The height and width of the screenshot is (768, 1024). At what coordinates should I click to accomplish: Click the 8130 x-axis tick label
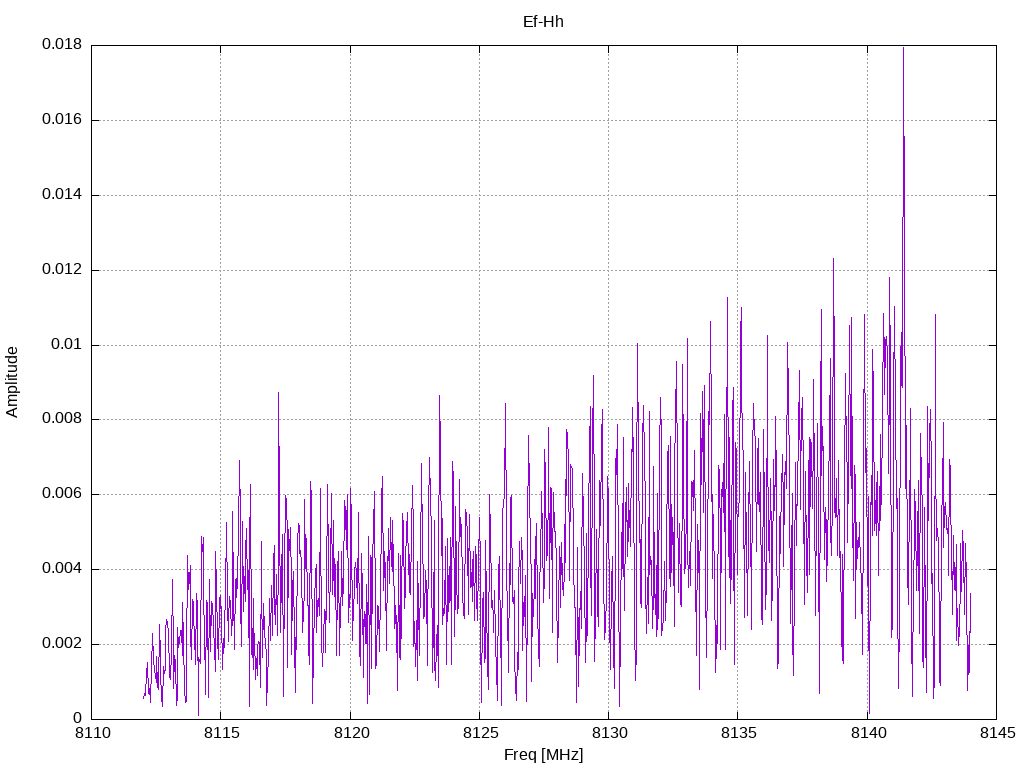coord(609,733)
